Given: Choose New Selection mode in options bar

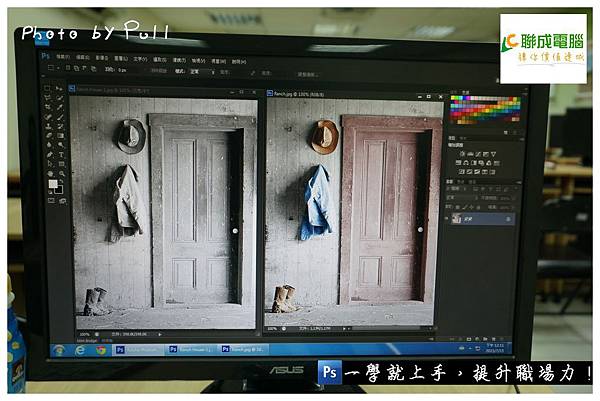Looking at the screenshot, I should 68,68.
